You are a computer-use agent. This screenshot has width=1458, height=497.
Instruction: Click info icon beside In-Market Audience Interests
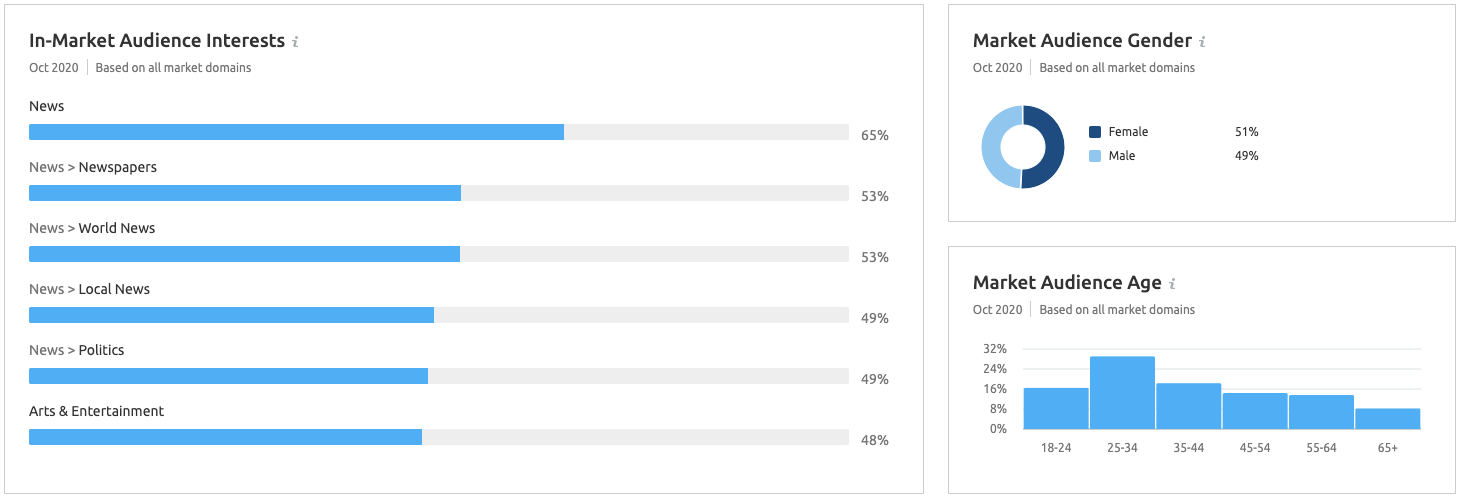295,42
